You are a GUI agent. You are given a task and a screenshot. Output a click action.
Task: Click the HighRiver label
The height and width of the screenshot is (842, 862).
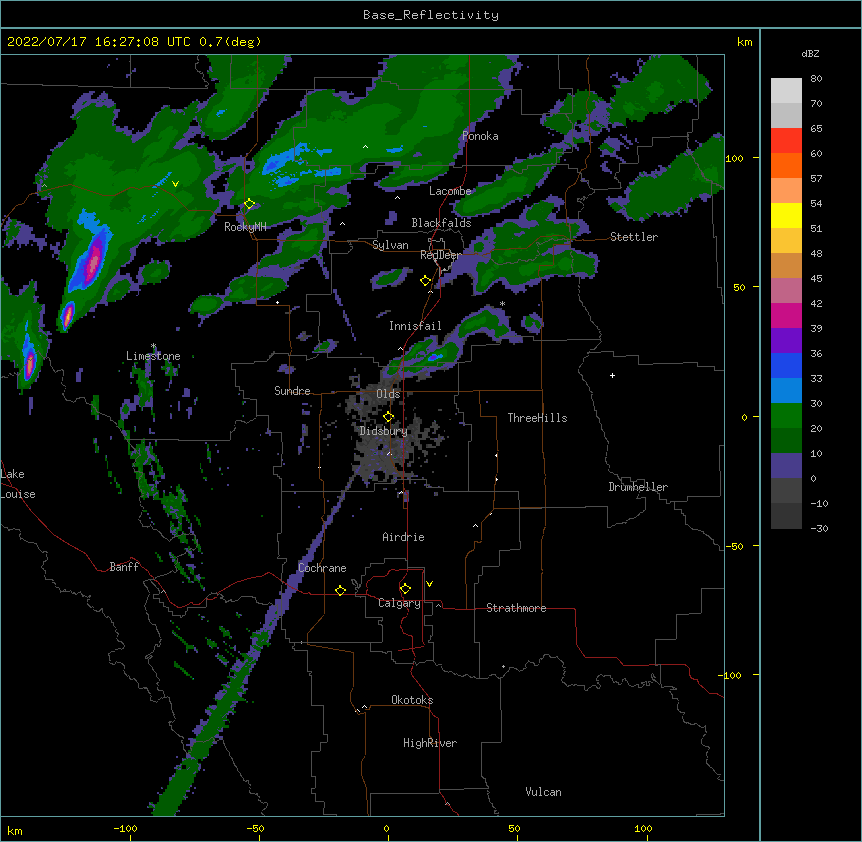(430, 743)
